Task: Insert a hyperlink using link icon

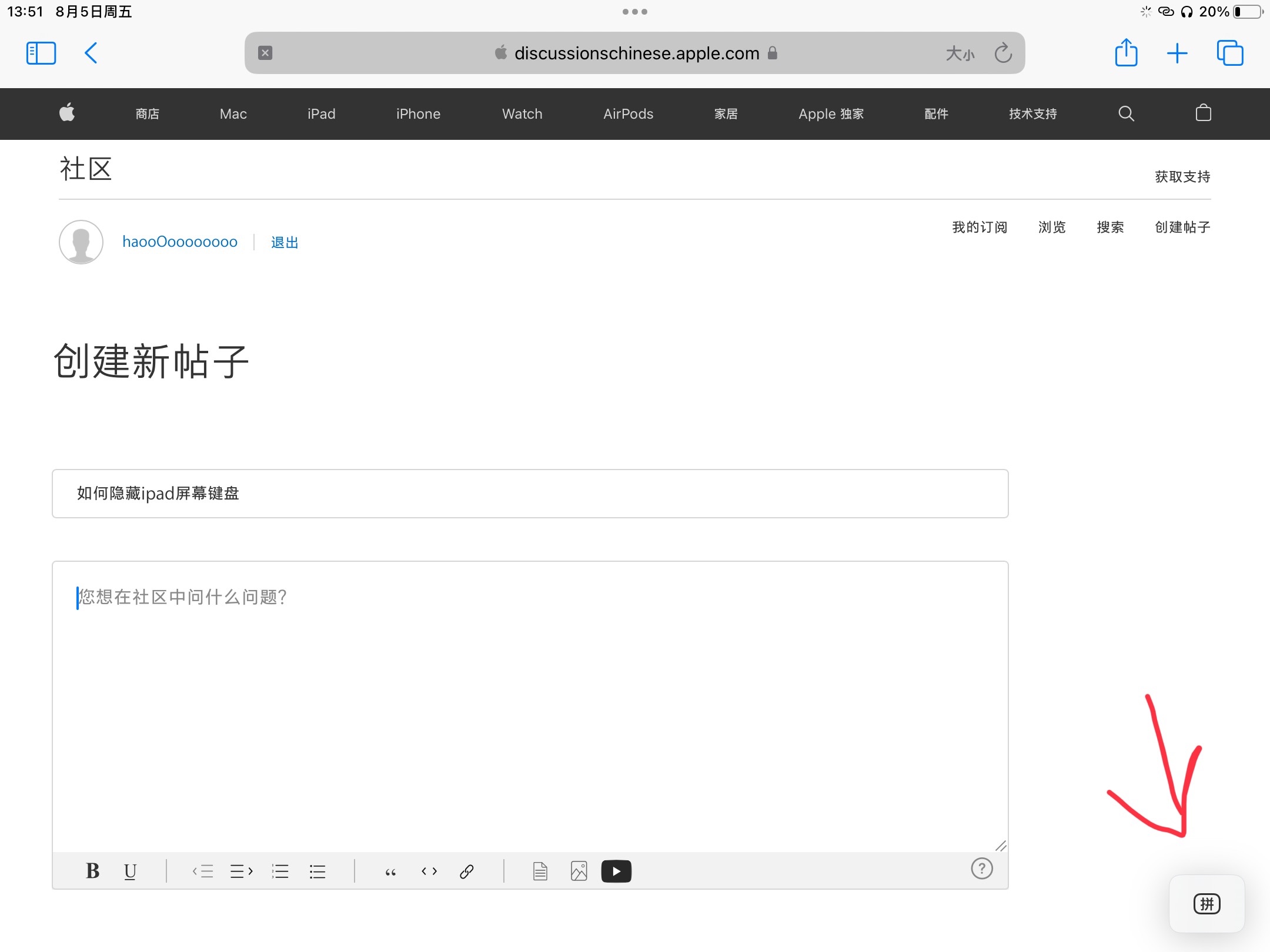Action: (x=467, y=871)
